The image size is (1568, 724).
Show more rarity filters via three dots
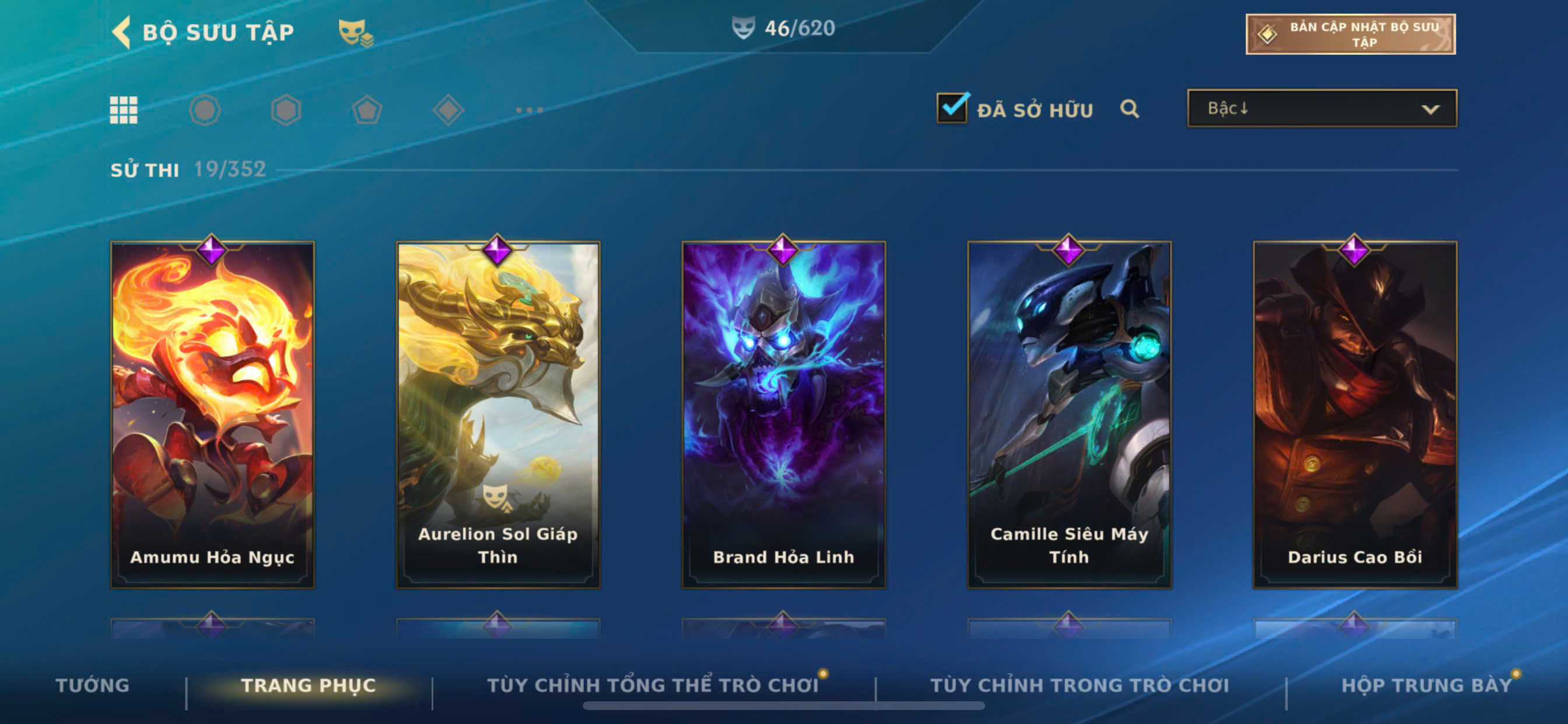click(529, 110)
